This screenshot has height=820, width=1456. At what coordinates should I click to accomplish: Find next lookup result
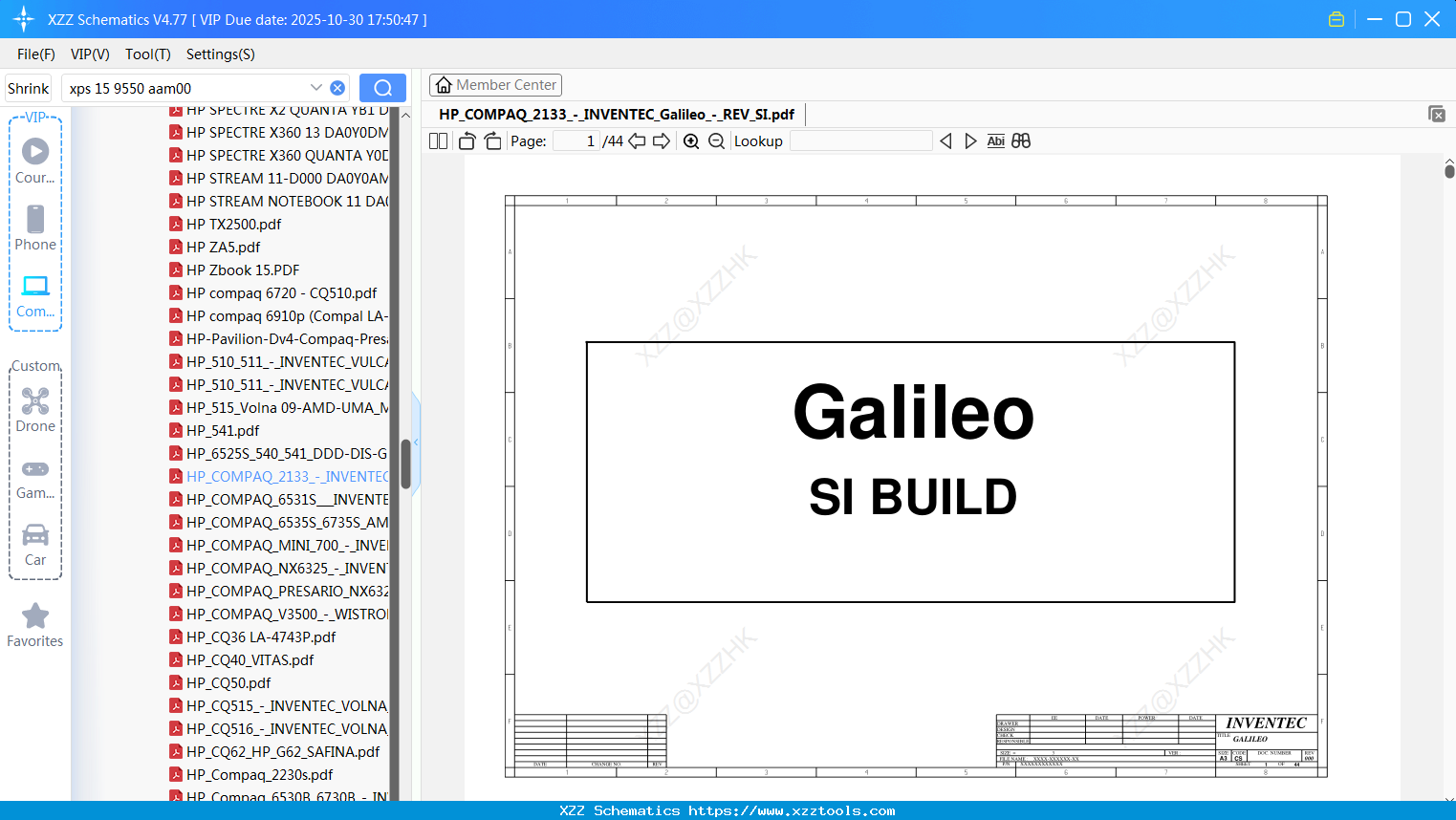tap(970, 141)
